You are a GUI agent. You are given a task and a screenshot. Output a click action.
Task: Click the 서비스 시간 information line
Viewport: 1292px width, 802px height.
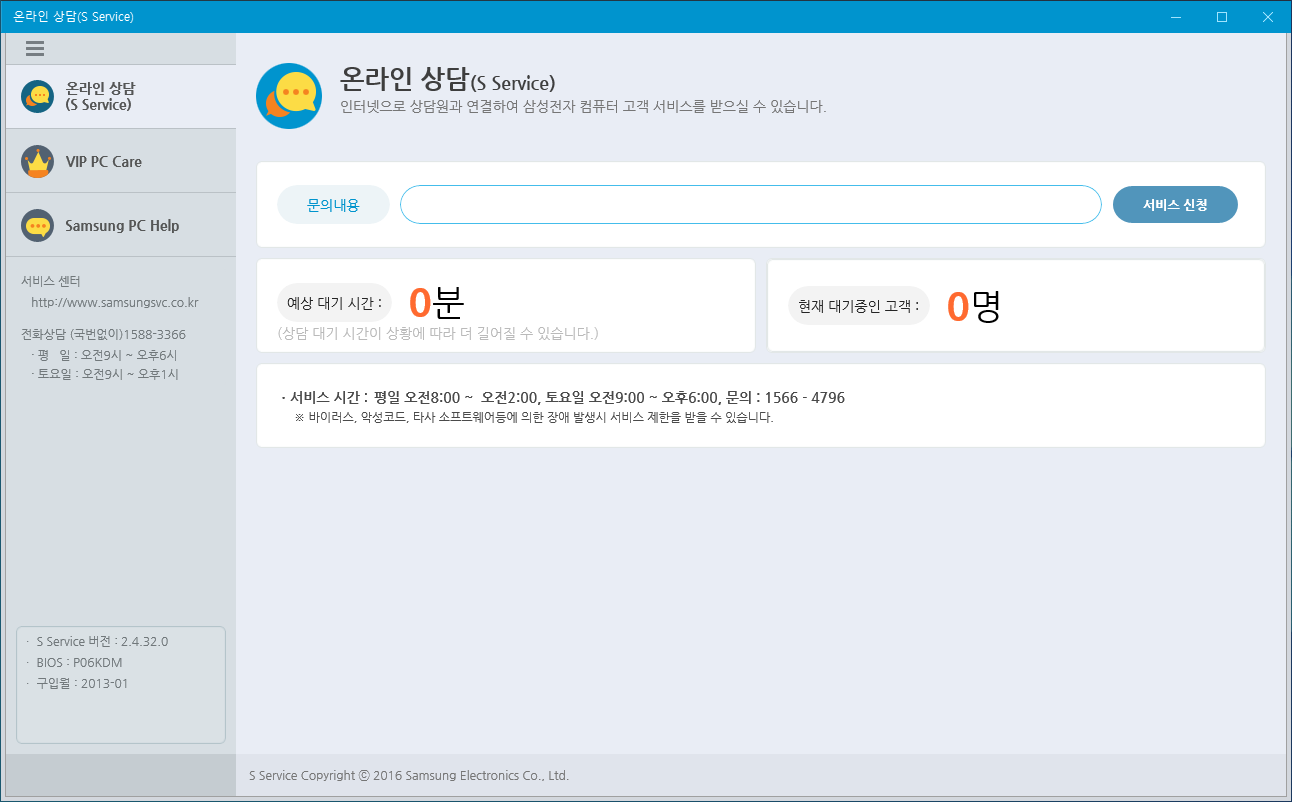563,398
